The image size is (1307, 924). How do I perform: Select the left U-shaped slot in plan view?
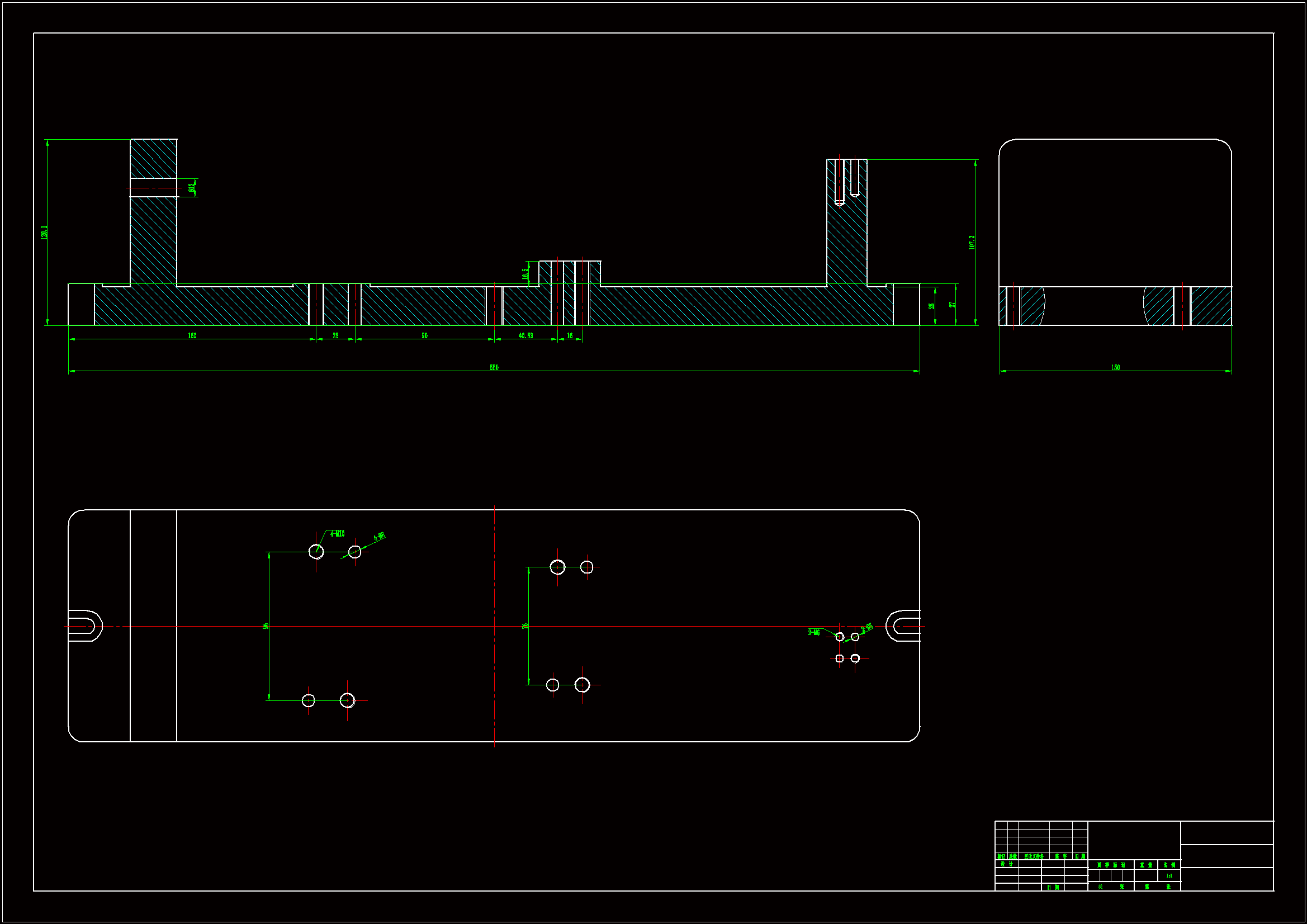coord(86,626)
